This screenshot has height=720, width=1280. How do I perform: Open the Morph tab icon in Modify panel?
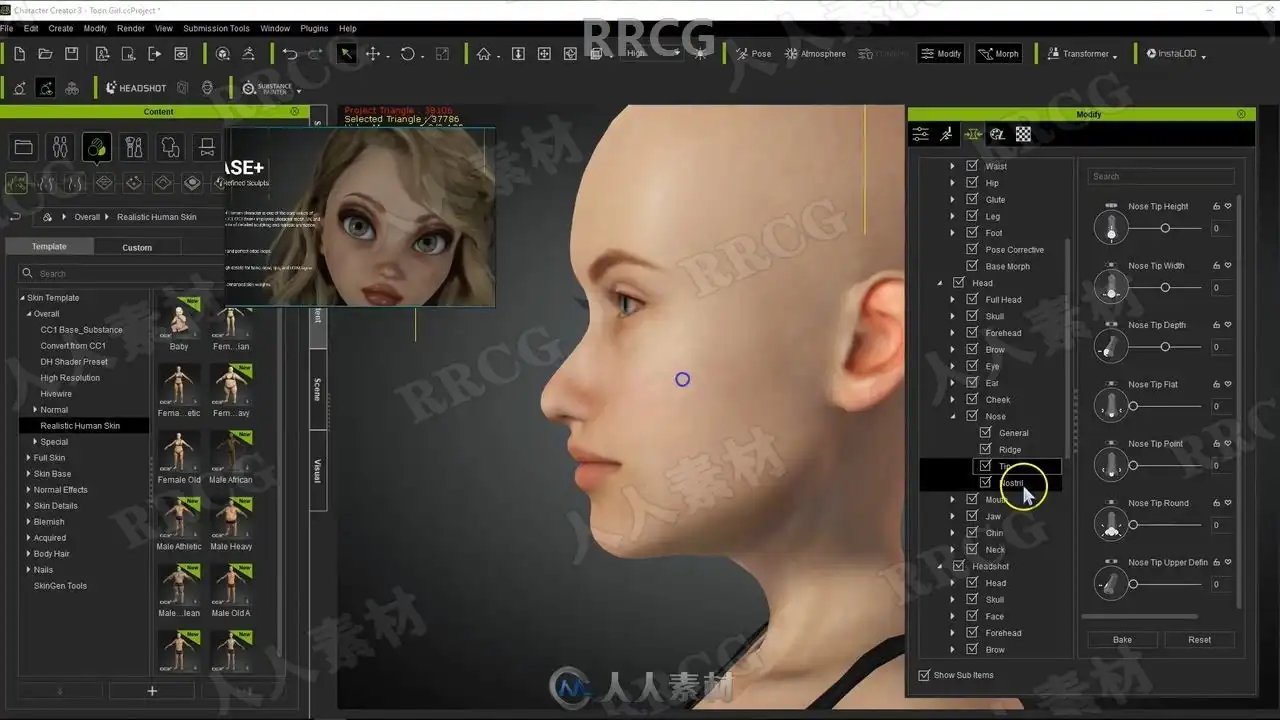tap(972, 134)
